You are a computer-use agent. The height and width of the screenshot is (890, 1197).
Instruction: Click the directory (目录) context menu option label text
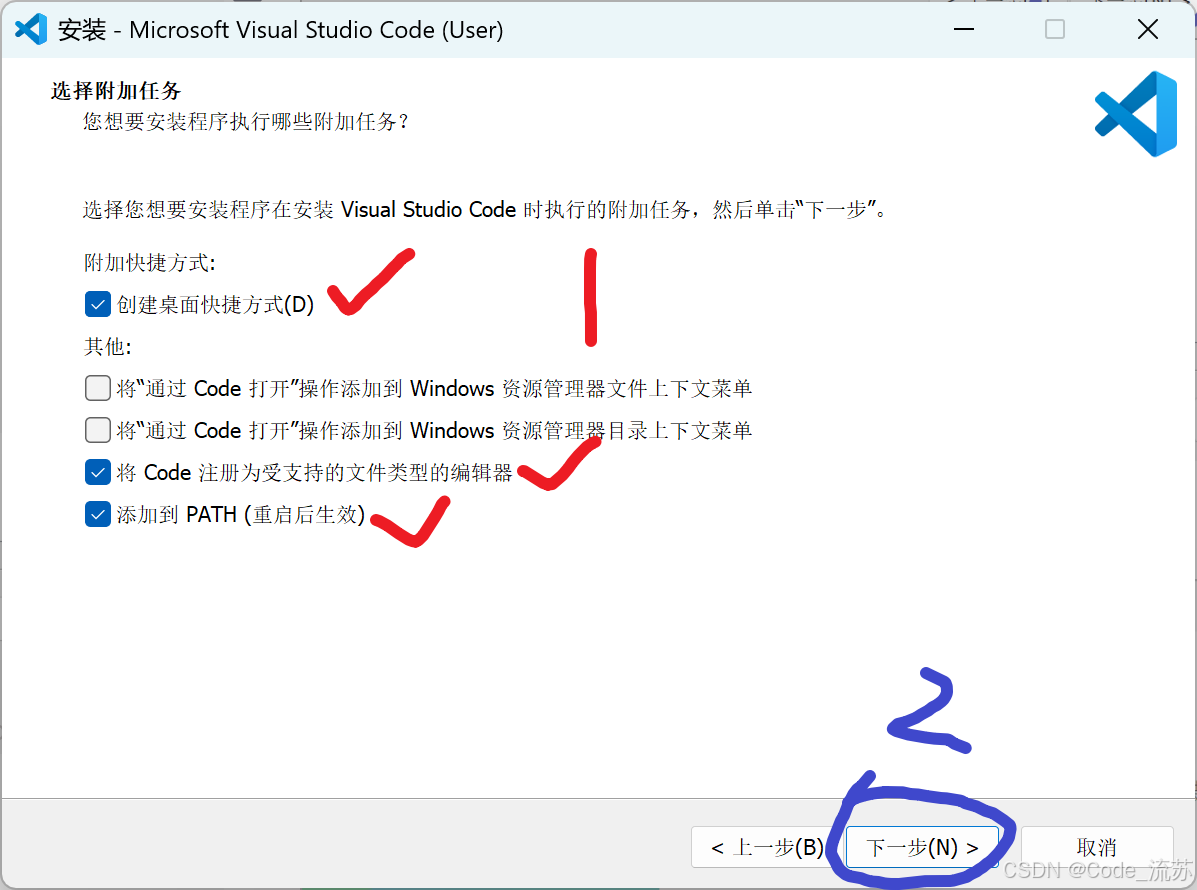pyautogui.click(x=434, y=430)
